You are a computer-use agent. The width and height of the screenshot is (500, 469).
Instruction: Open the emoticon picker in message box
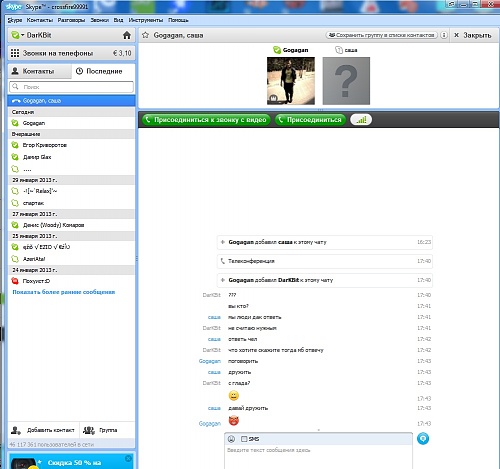coord(231,439)
